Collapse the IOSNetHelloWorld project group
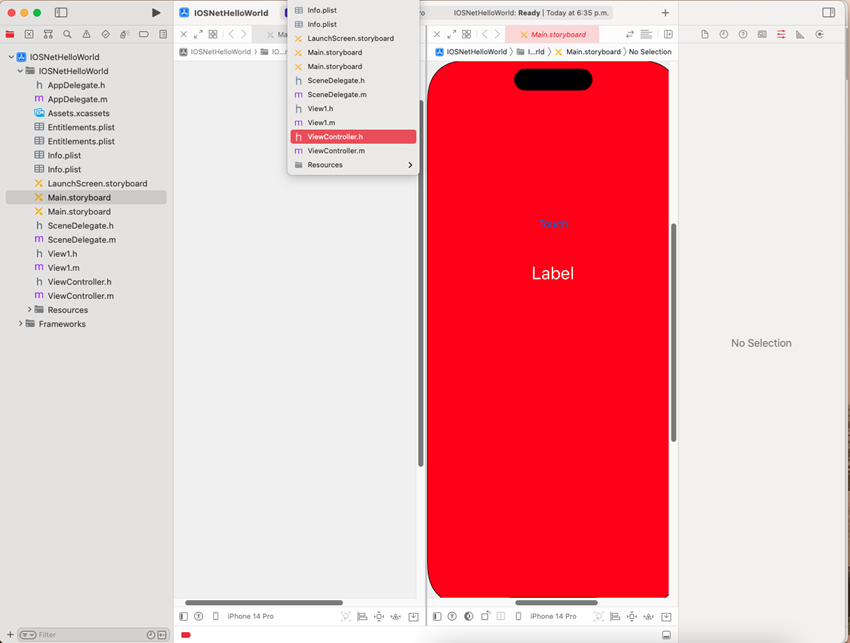Viewport: 850px width, 643px height. 9,57
